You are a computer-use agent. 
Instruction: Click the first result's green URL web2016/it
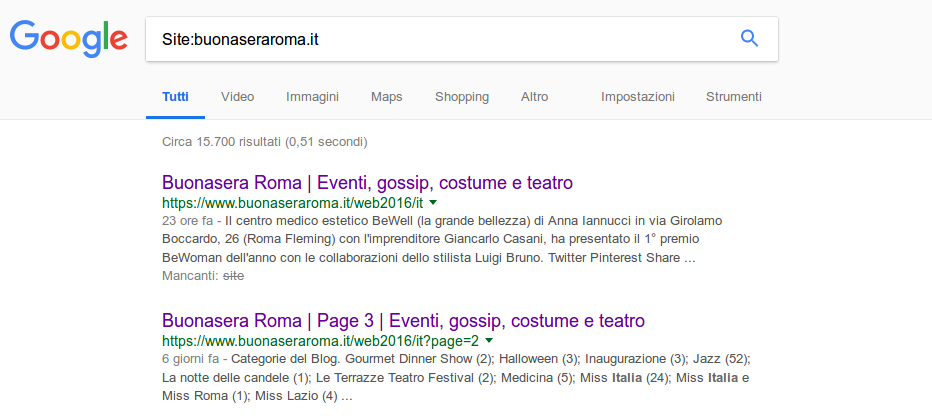point(292,203)
